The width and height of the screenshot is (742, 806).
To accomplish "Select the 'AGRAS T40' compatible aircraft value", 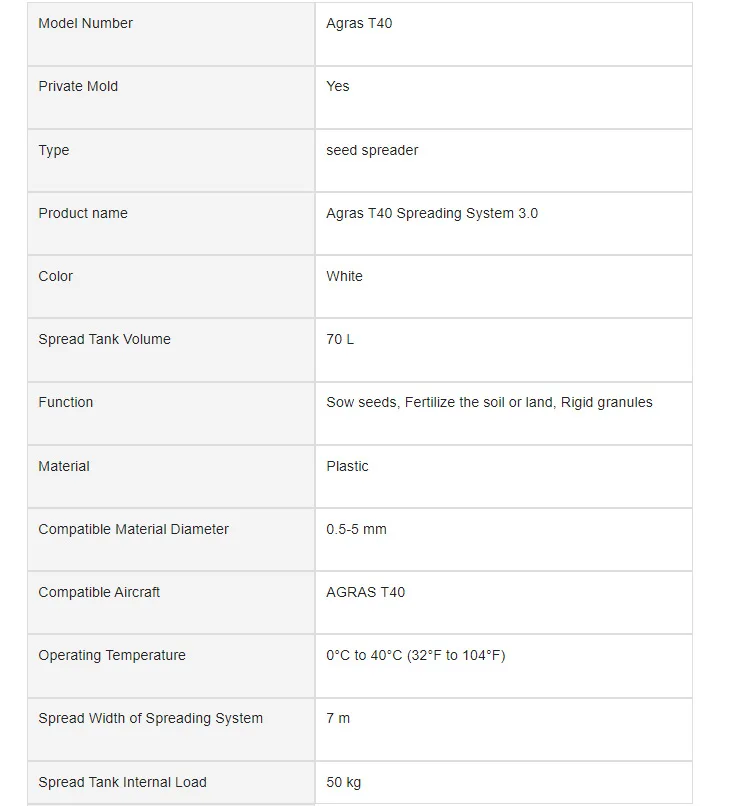I will point(365,592).
